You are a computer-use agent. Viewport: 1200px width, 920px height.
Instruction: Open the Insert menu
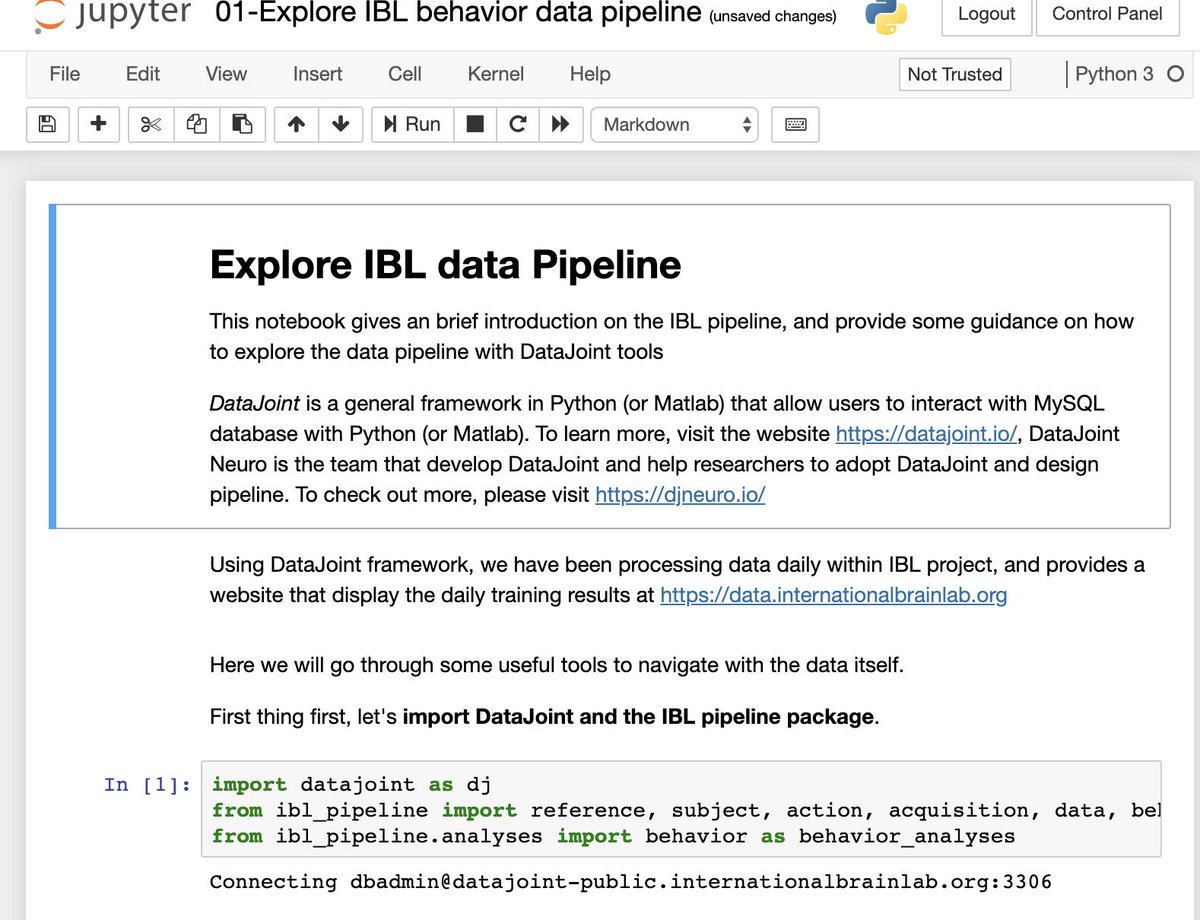[318, 74]
